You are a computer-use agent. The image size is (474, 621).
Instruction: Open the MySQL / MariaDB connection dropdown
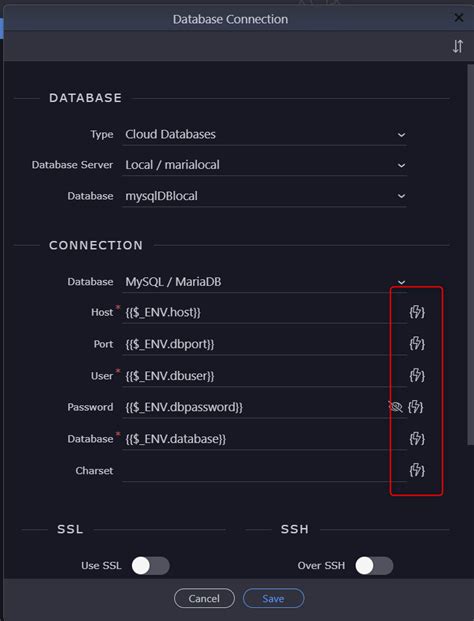264,282
